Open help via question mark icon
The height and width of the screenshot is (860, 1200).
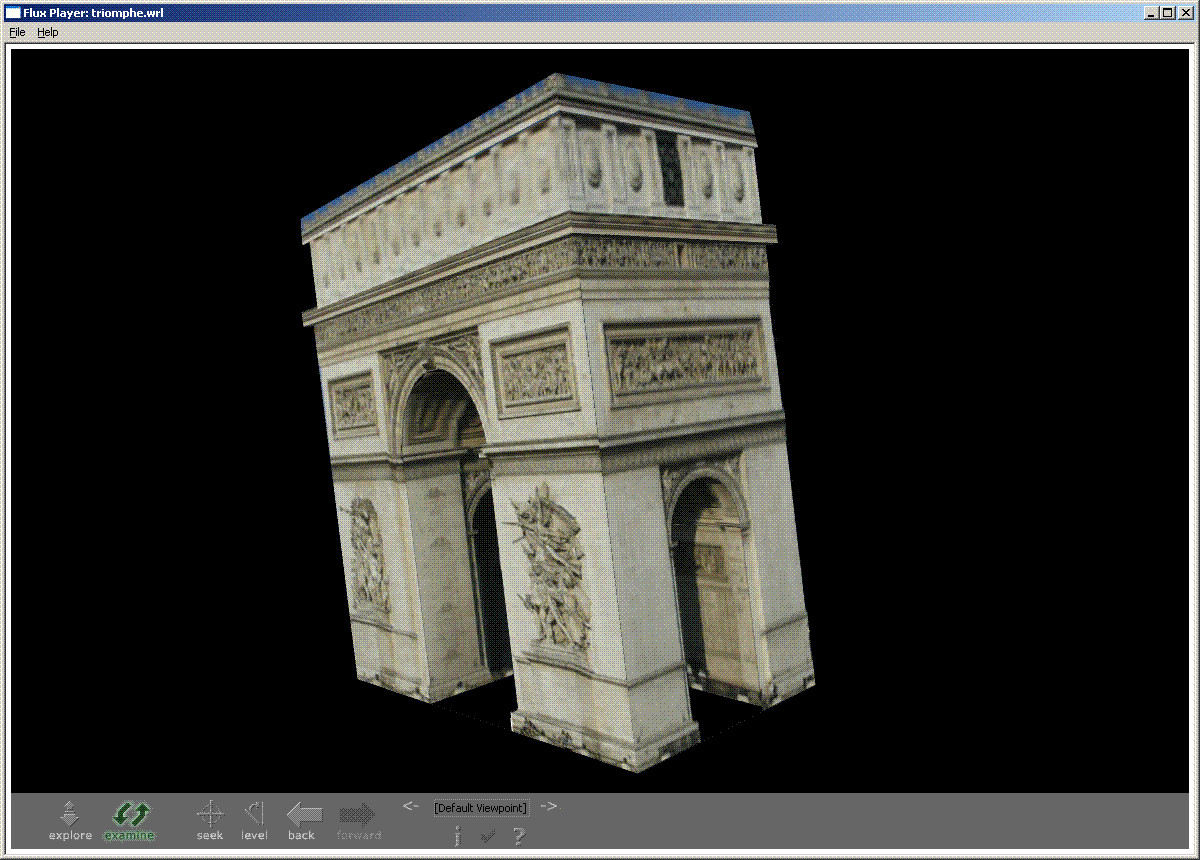pos(518,836)
